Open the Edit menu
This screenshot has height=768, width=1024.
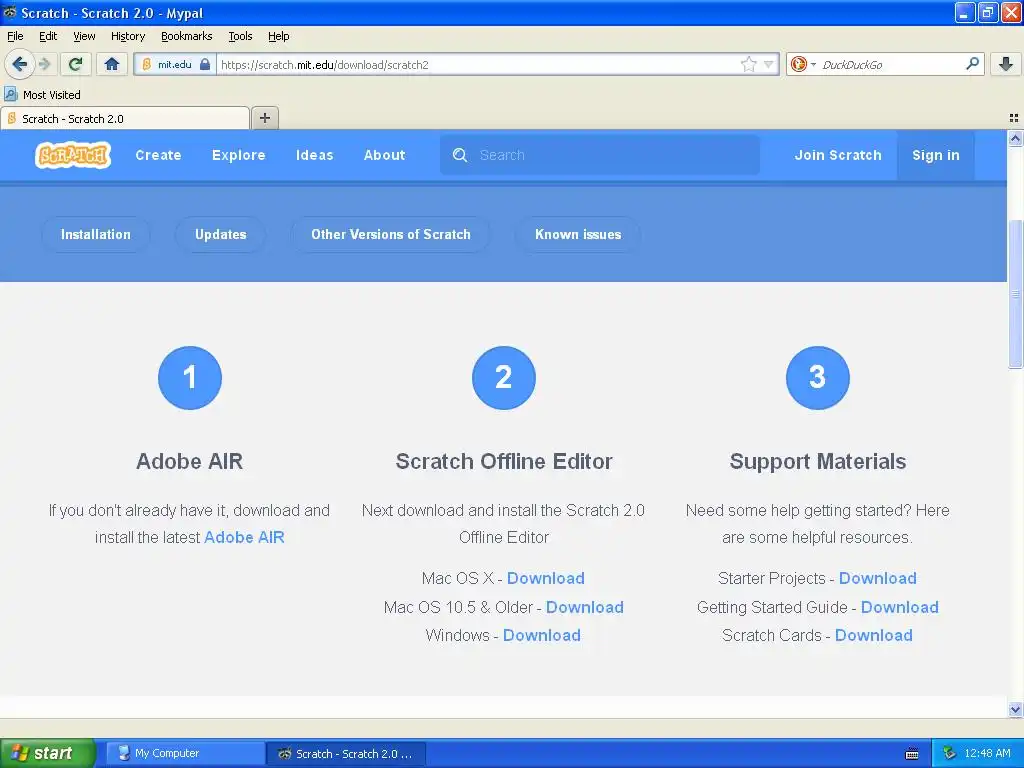48,36
